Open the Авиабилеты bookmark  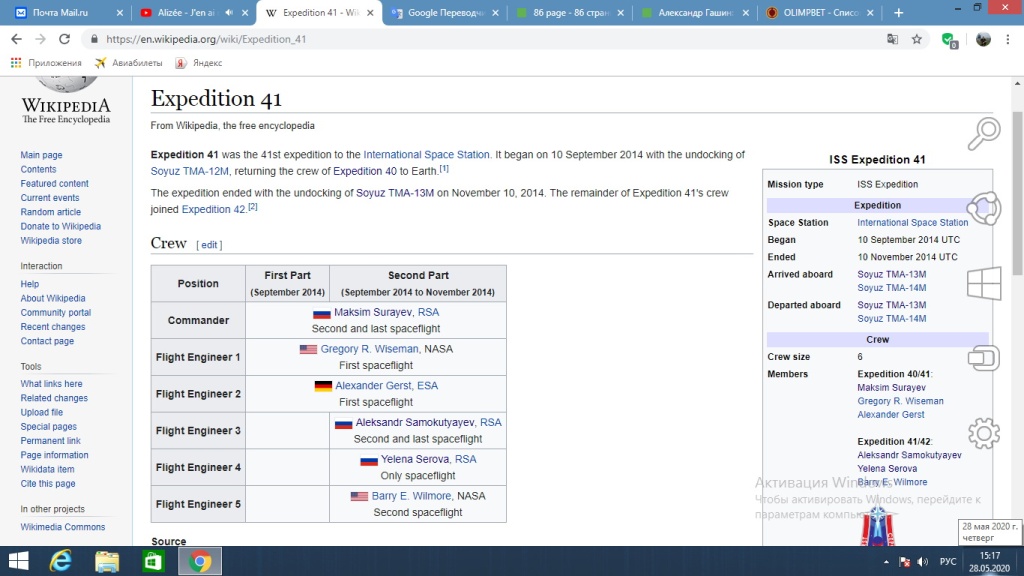129,63
